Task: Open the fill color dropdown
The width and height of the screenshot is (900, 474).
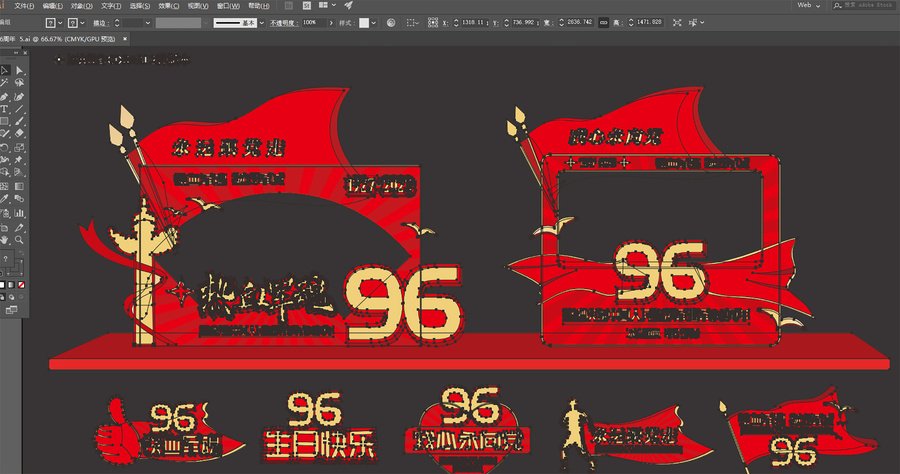Action: pos(60,23)
